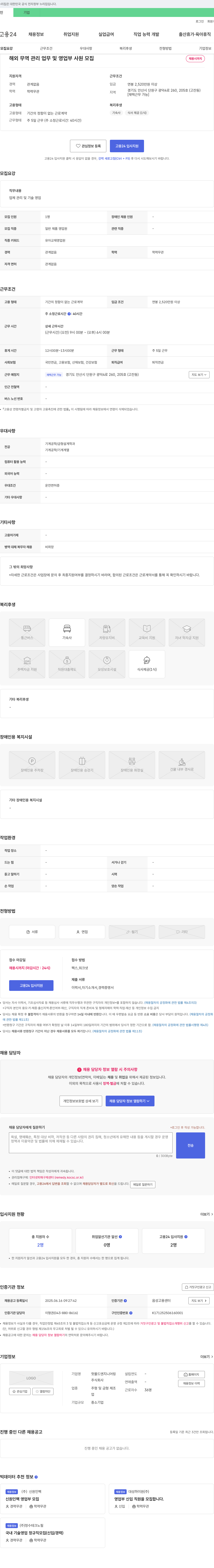Open recommended job 신원인팩 영업부 모집
The image size is (214, 1568).
23,1499
